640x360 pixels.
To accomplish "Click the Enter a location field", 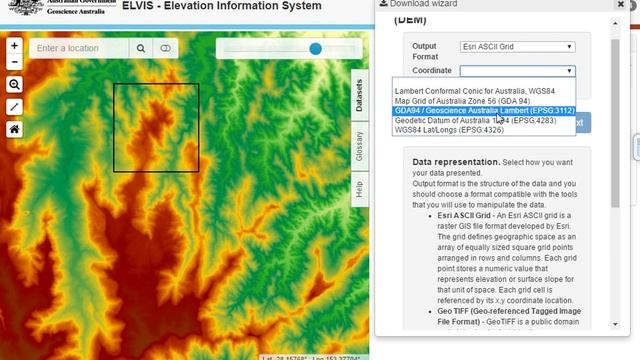I will tap(79, 49).
